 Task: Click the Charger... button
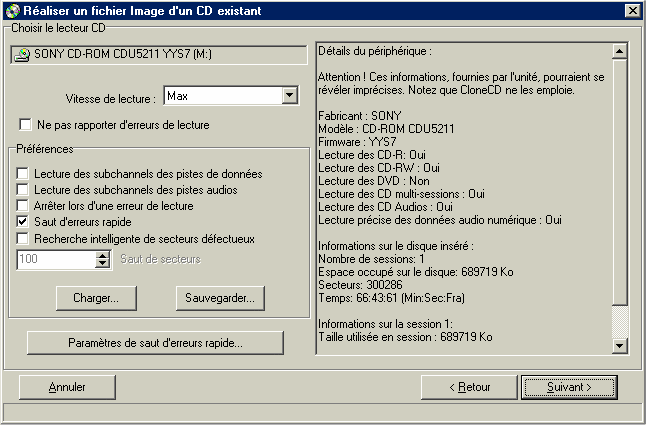(96, 298)
